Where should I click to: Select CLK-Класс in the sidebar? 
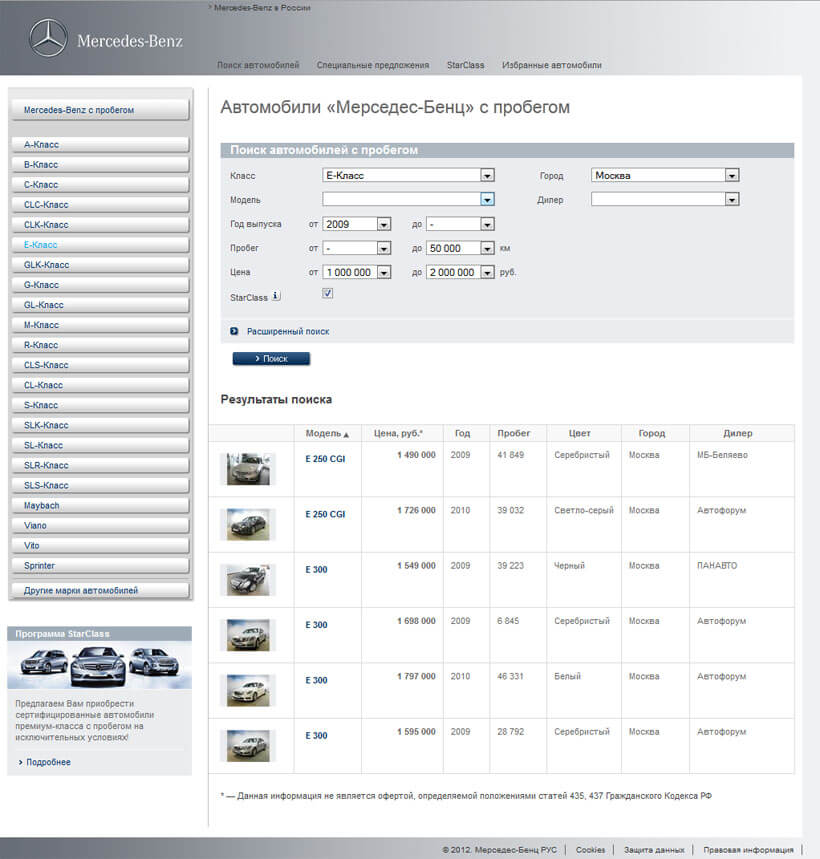coord(100,225)
